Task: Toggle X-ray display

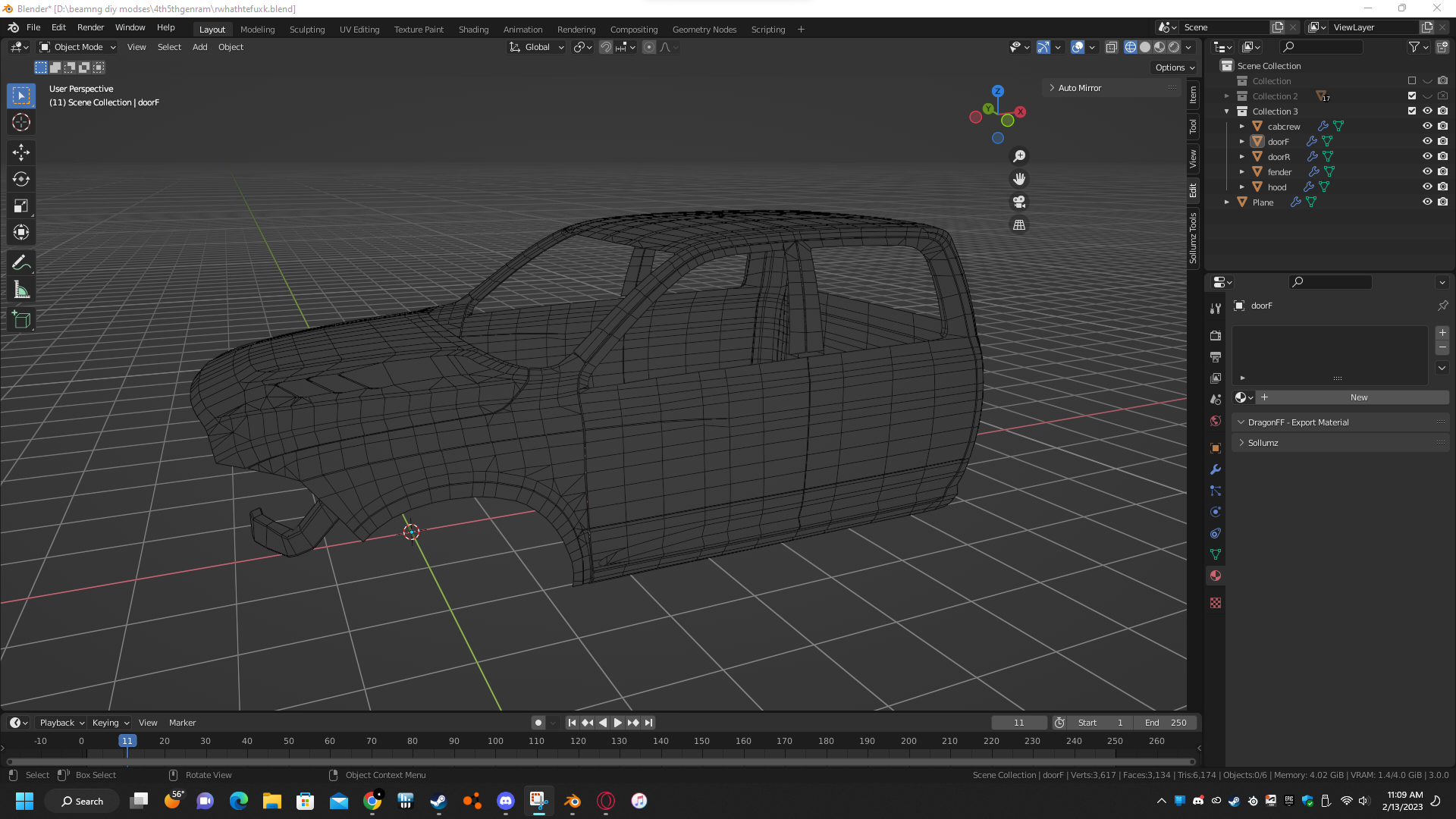Action: (x=1111, y=47)
